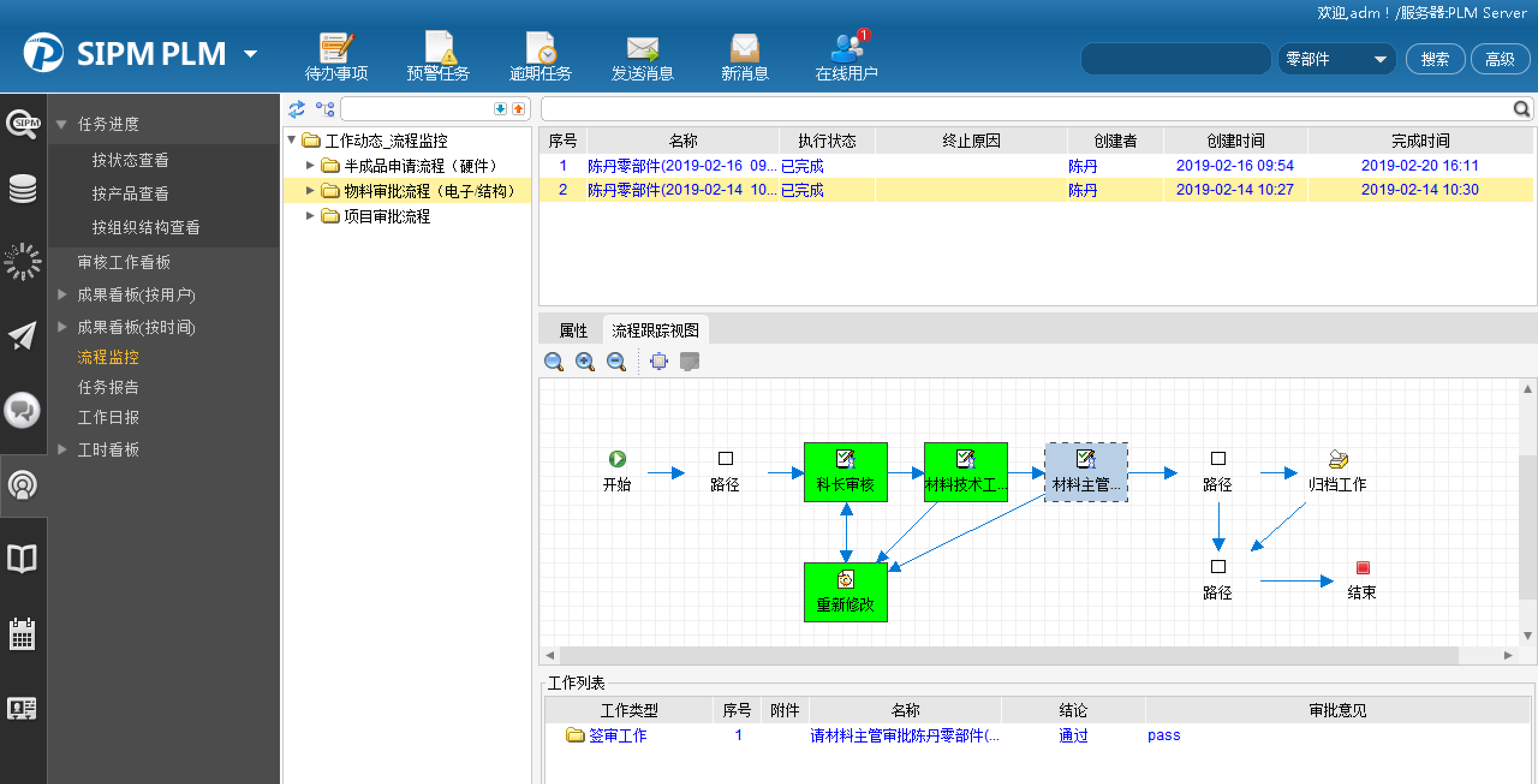Click the 搜索 search button
The width and height of the screenshot is (1538, 784).
1435,59
